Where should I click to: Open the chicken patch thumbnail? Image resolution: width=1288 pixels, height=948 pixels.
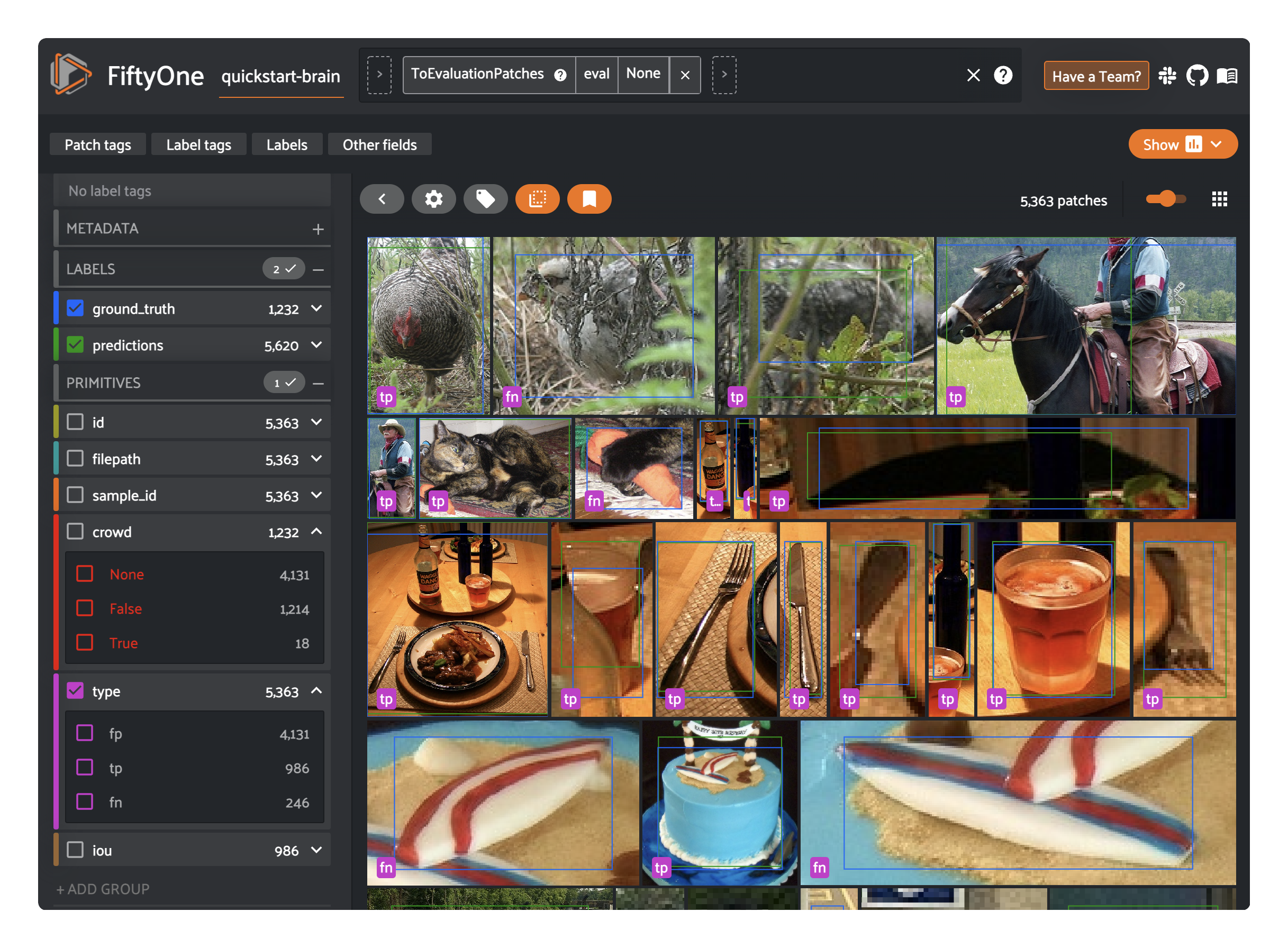tap(428, 325)
